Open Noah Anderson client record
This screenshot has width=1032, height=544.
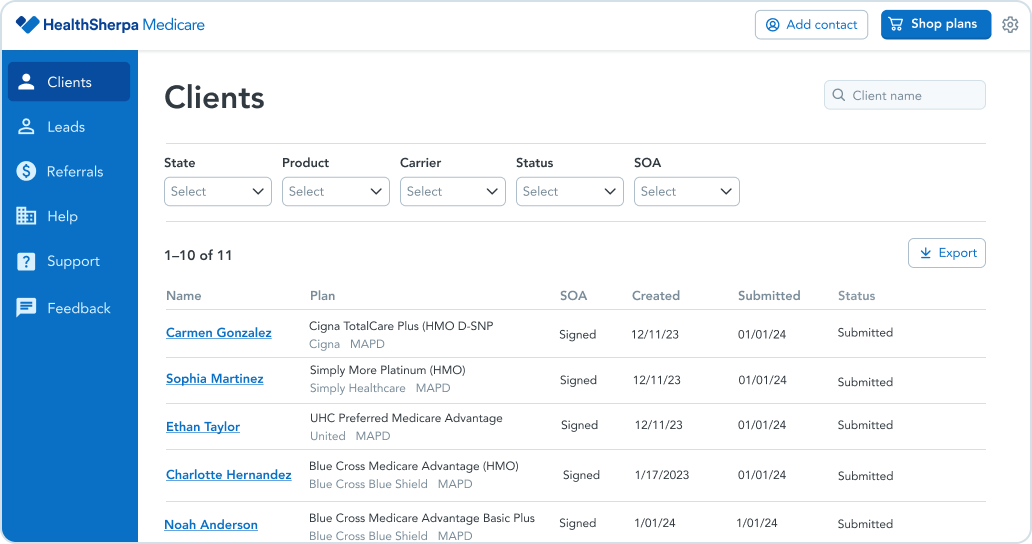[211, 524]
